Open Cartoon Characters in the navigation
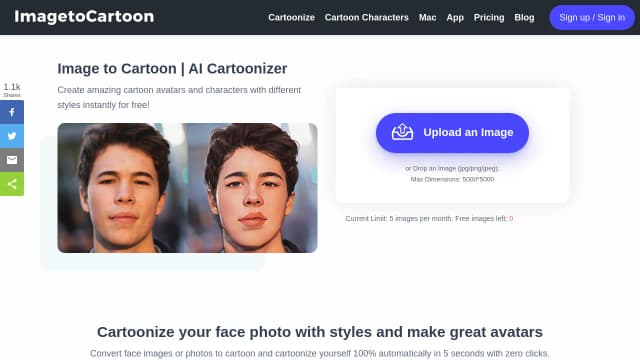The image size is (640, 360). click(x=367, y=18)
